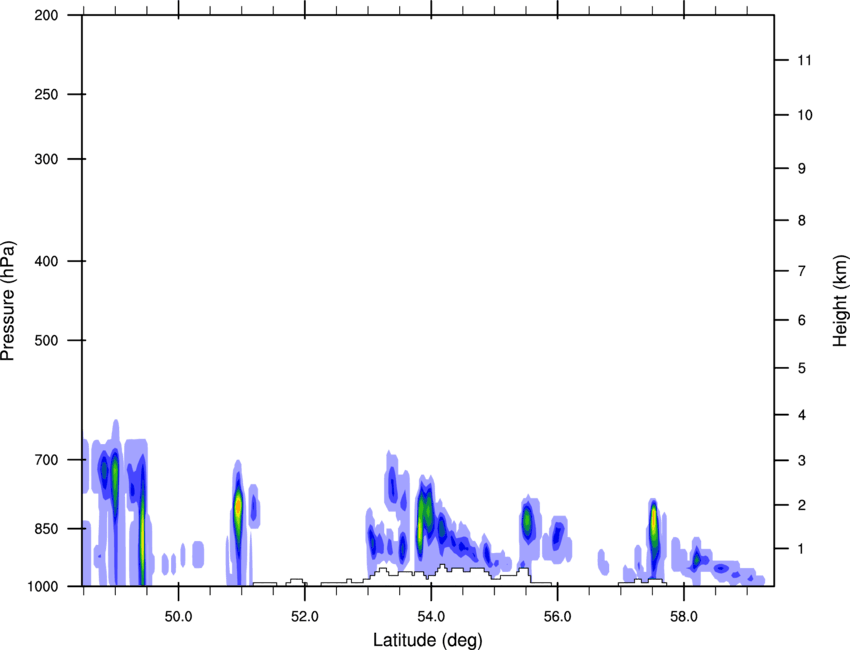The image size is (850, 650).
Task: Click the 9 km height label
Action: coord(802,169)
